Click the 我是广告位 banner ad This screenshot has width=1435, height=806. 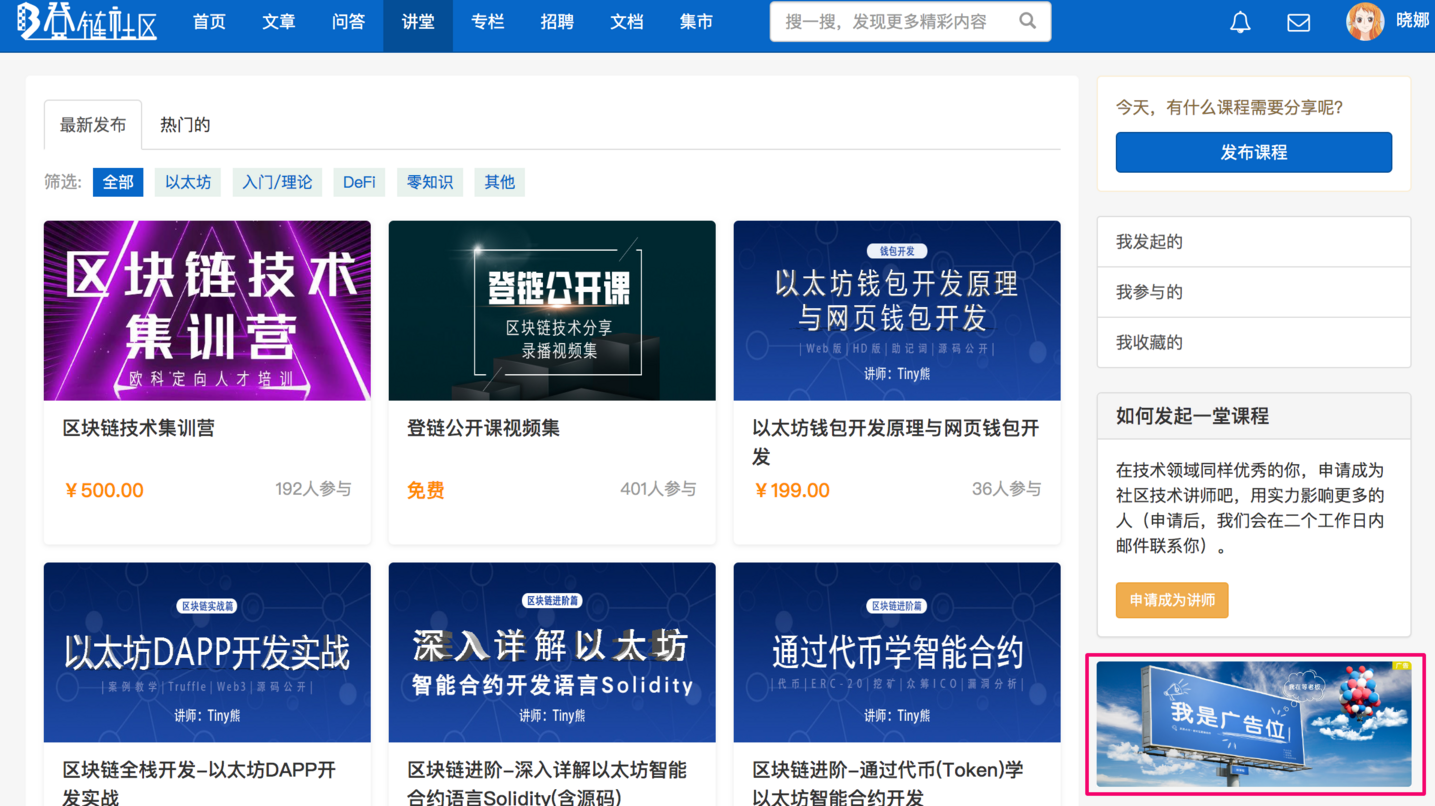pos(1254,724)
